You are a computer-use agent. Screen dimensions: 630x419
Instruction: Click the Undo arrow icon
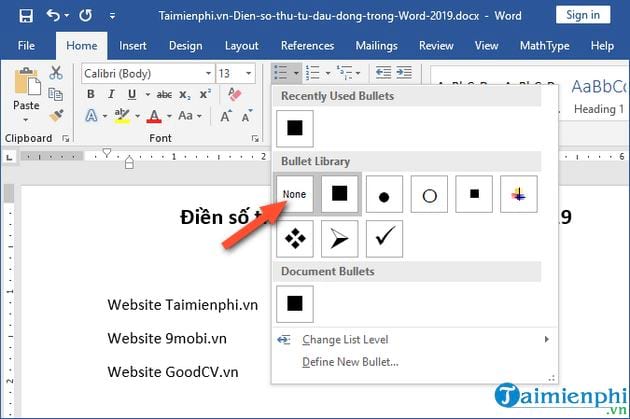point(53,15)
